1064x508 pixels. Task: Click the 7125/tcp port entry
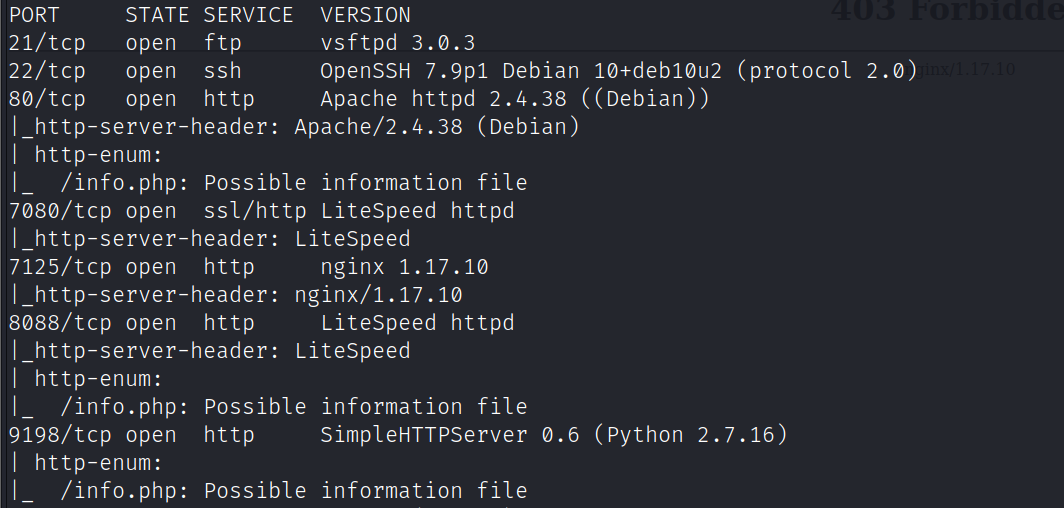(60, 267)
